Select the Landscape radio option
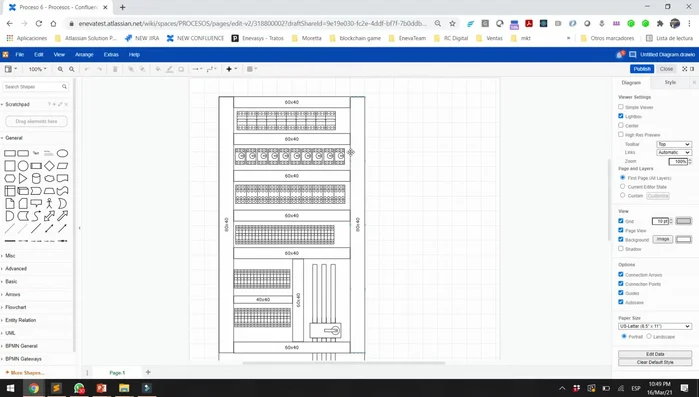 point(649,336)
